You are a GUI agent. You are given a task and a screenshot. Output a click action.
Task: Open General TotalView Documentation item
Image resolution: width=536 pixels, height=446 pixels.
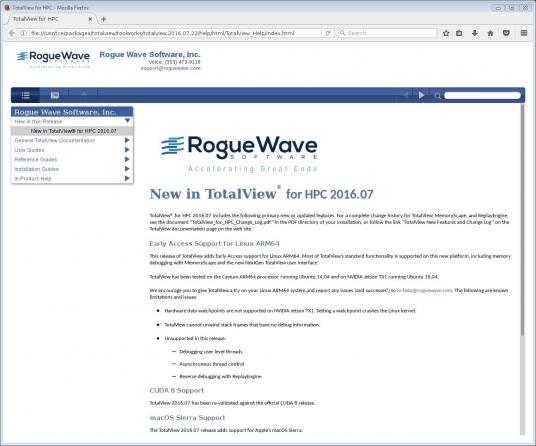tap(55, 140)
